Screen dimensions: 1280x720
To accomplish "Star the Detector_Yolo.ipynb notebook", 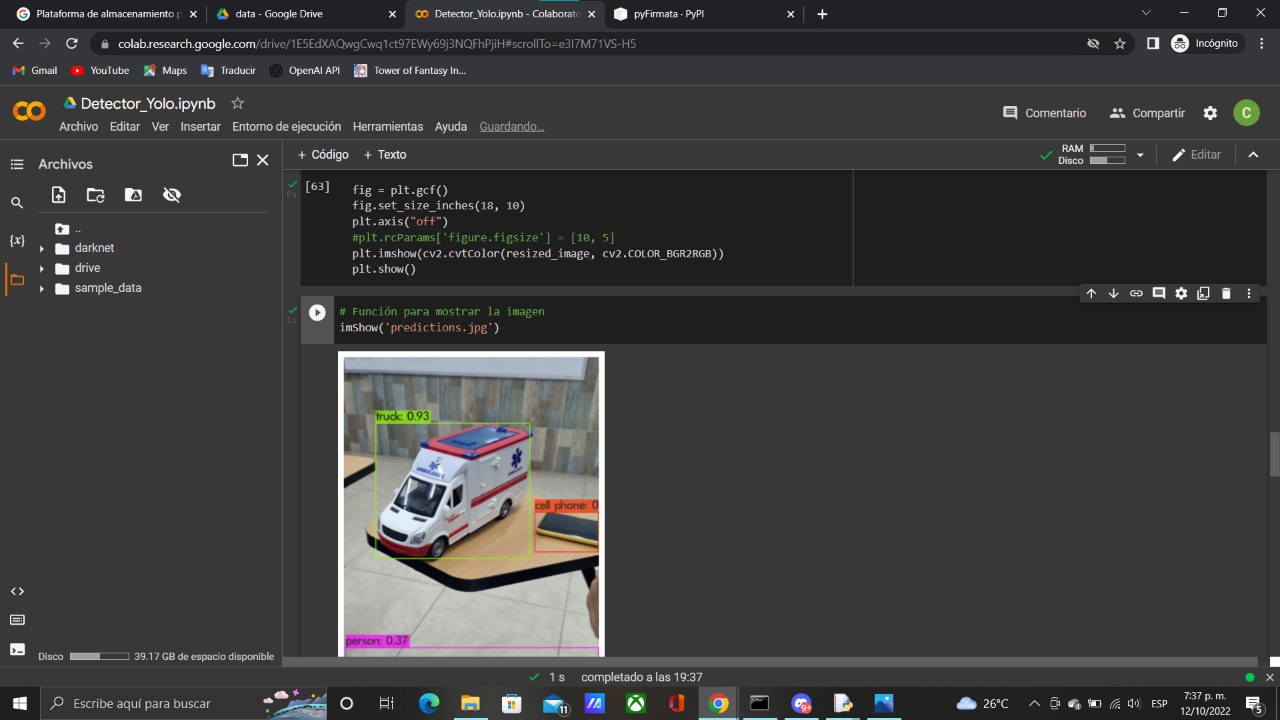I will (237, 103).
